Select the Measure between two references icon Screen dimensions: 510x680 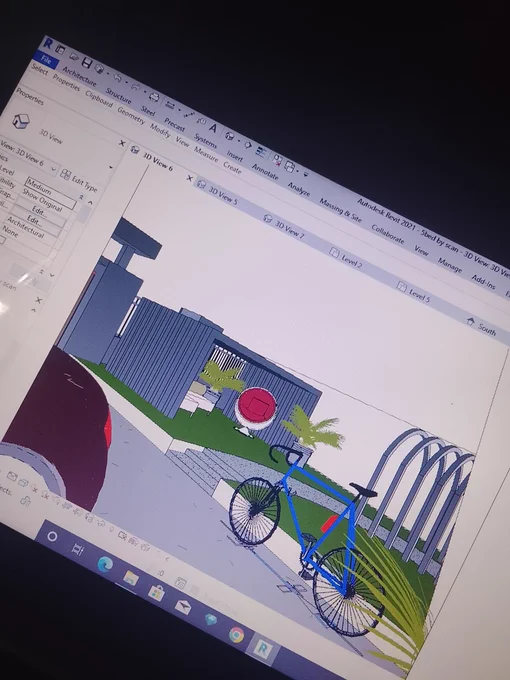coord(170,105)
